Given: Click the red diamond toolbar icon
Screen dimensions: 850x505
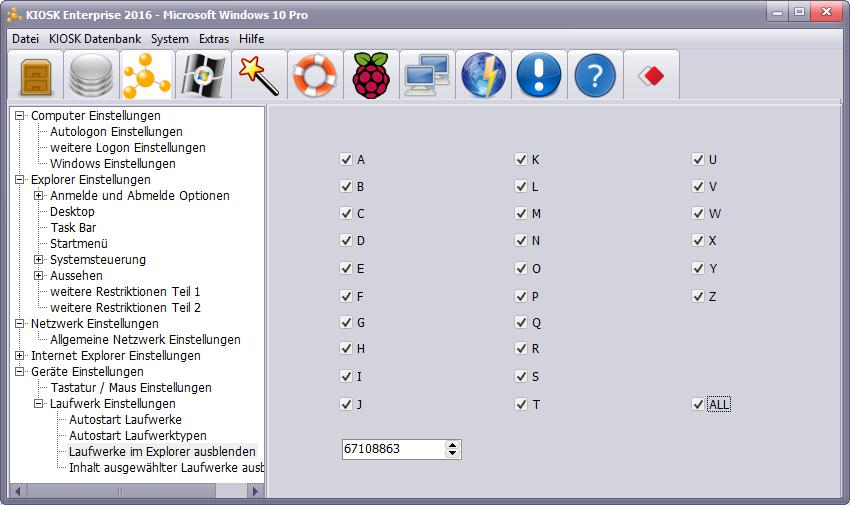Looking at the screenshot, I should pos(651,76).
